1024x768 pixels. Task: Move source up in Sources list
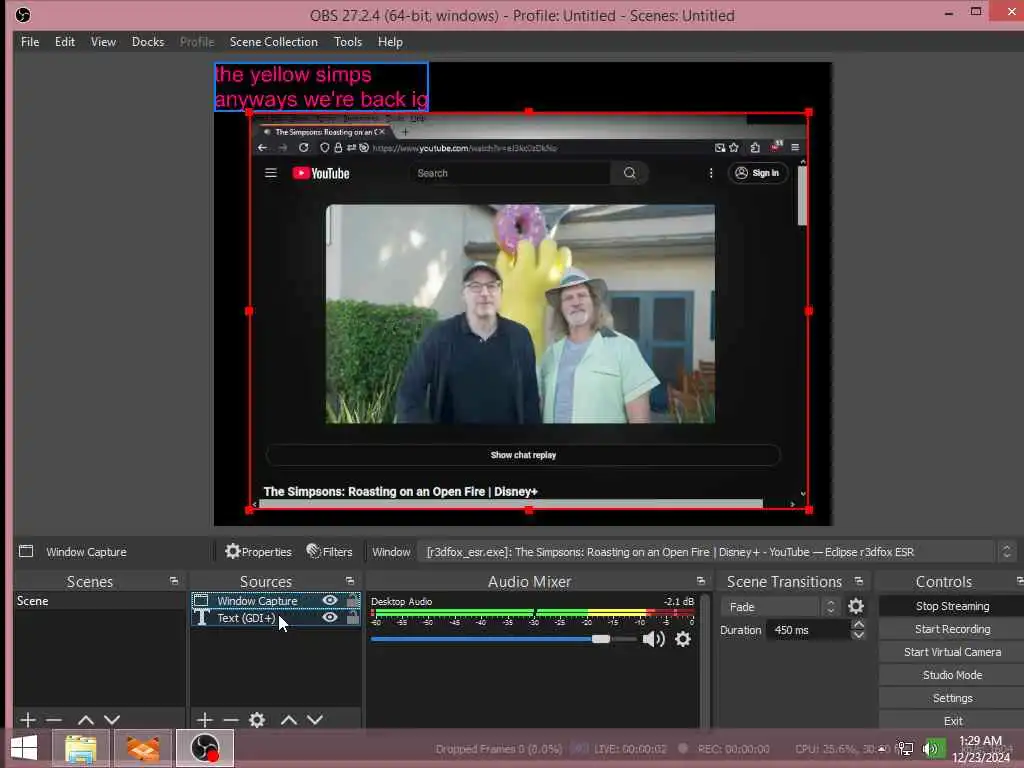point(289,720)
